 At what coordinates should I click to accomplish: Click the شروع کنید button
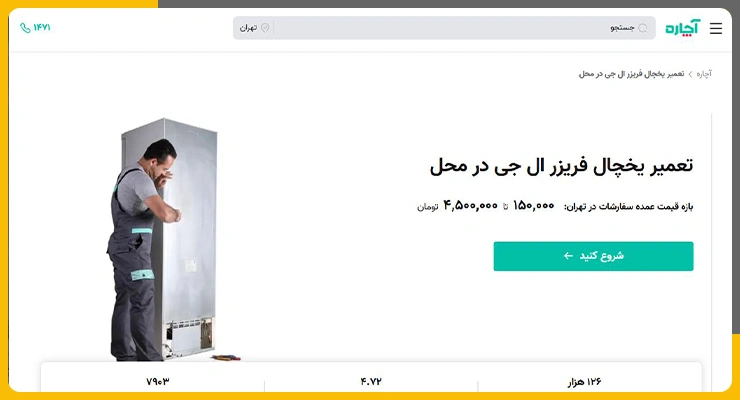[593, 256]
